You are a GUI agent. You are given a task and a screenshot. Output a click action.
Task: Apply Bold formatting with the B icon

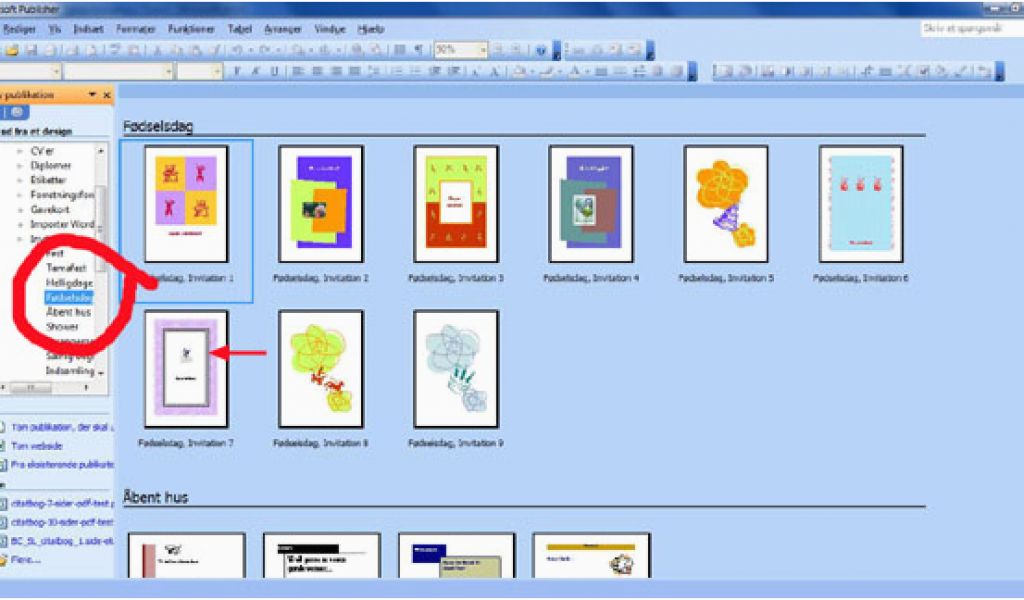[x=236, y=71]
